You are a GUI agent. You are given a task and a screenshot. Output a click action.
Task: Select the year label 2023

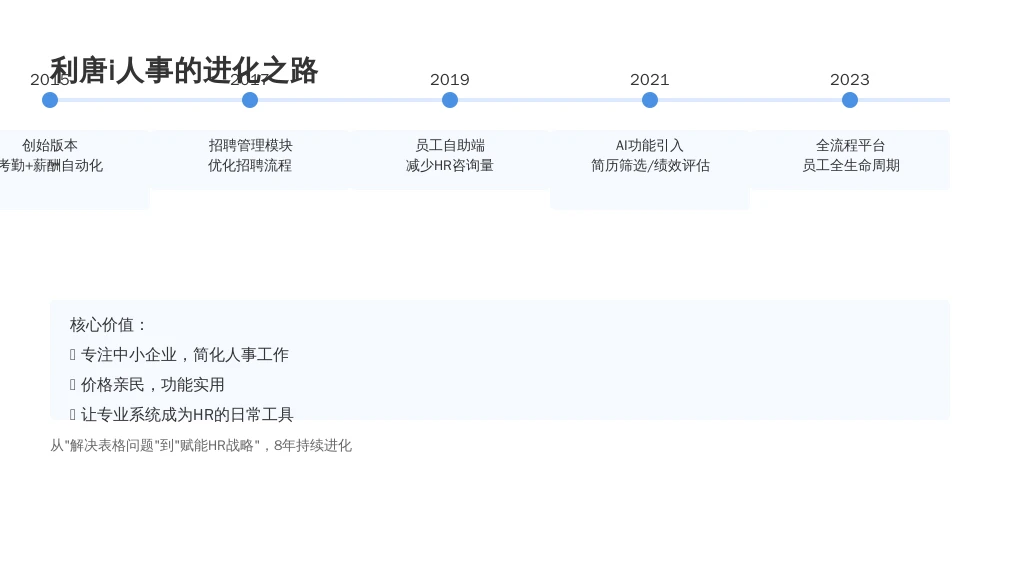(x=850, y=80)
